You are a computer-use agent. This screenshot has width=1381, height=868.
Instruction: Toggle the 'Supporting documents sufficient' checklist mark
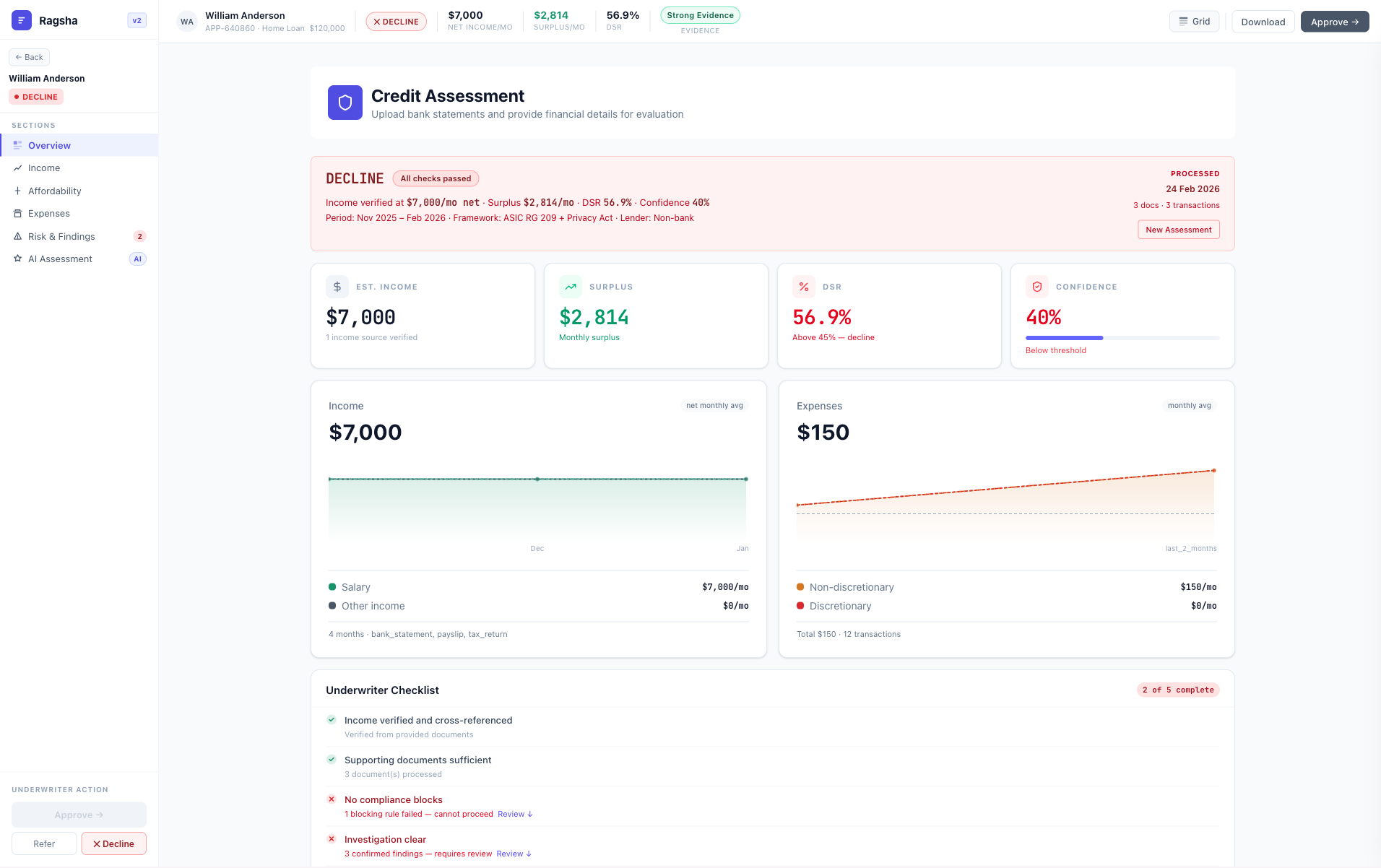click(x=332, y=759)
